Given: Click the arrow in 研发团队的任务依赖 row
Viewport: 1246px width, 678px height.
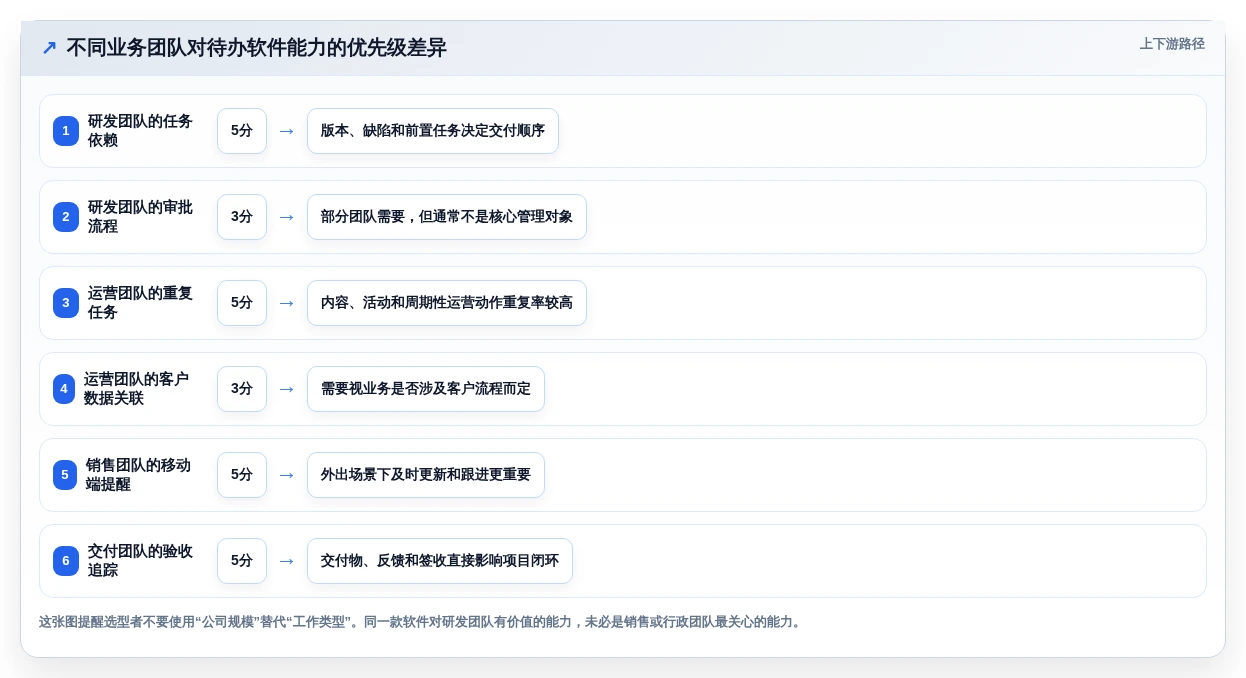Looking at the screenshot, I should pos(287,131).
